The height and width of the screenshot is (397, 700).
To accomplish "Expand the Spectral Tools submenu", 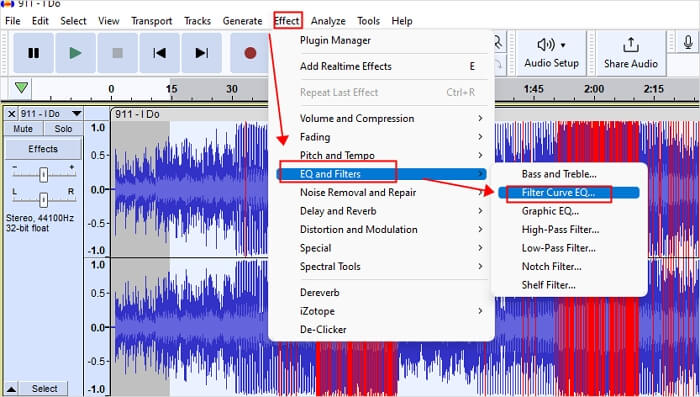I will (381, 267).
